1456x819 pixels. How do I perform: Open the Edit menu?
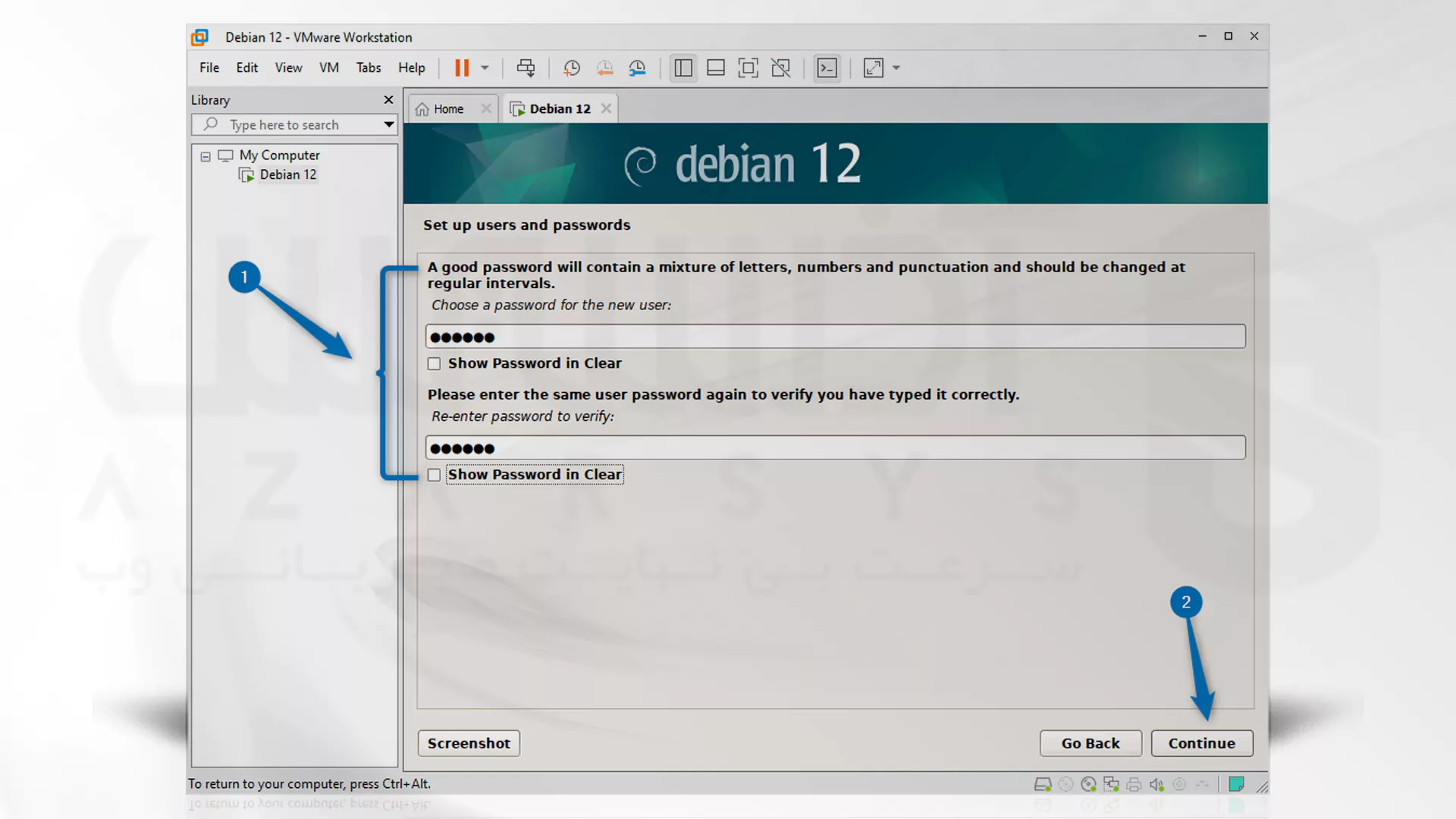coord(246,68)
